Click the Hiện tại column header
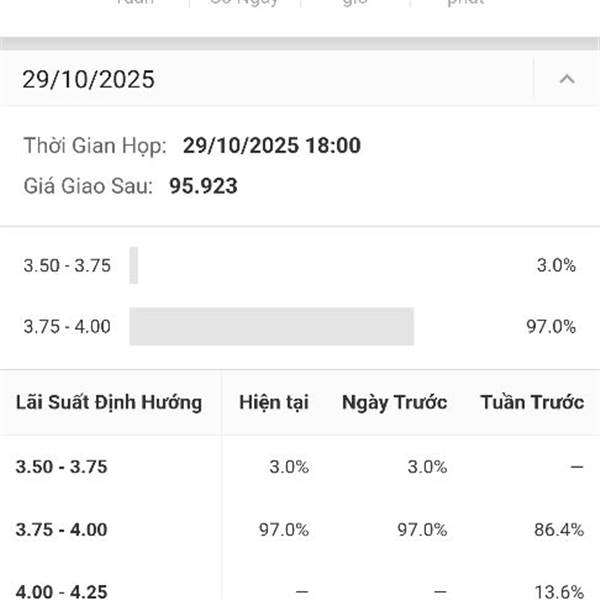600x600 pixels. [274, 402]
